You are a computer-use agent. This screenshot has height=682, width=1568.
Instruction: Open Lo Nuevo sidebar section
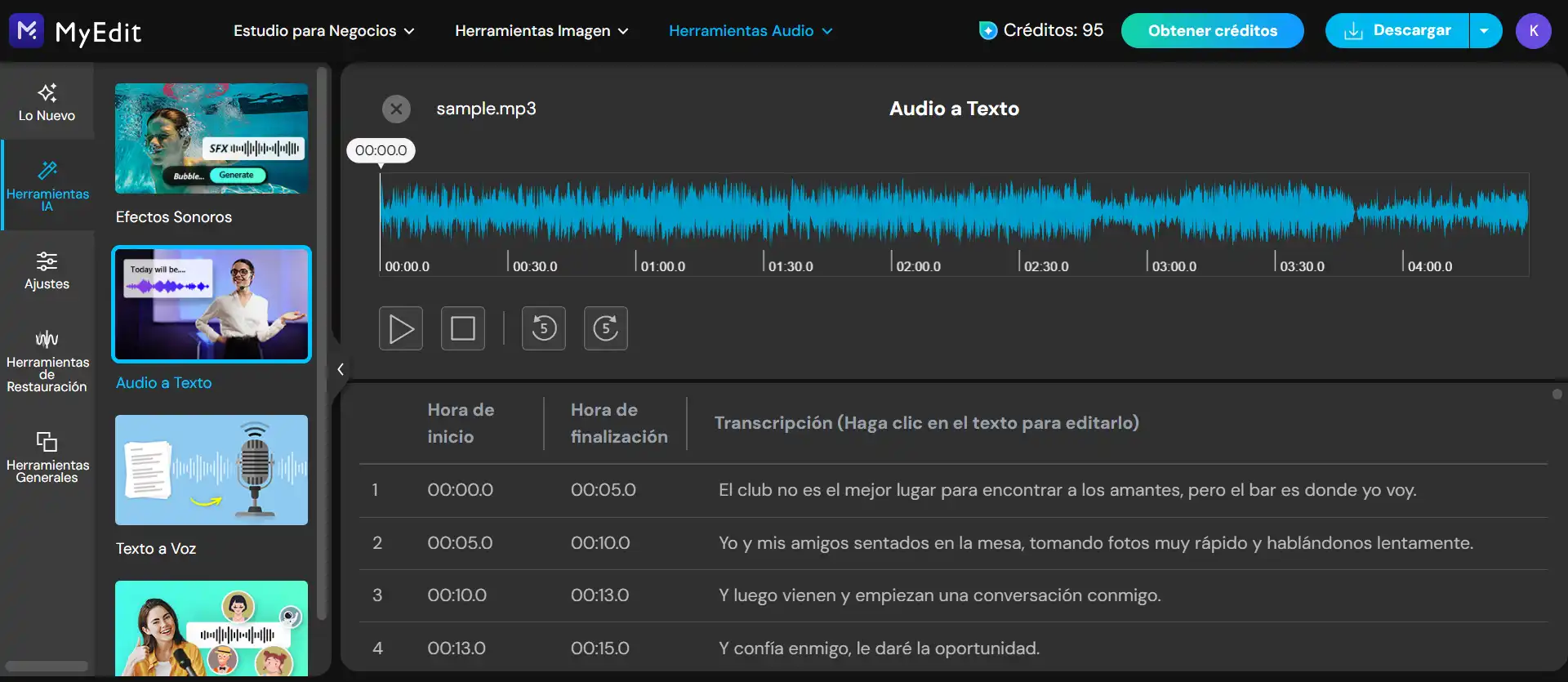pyautogui.click(x=47, y=103)
